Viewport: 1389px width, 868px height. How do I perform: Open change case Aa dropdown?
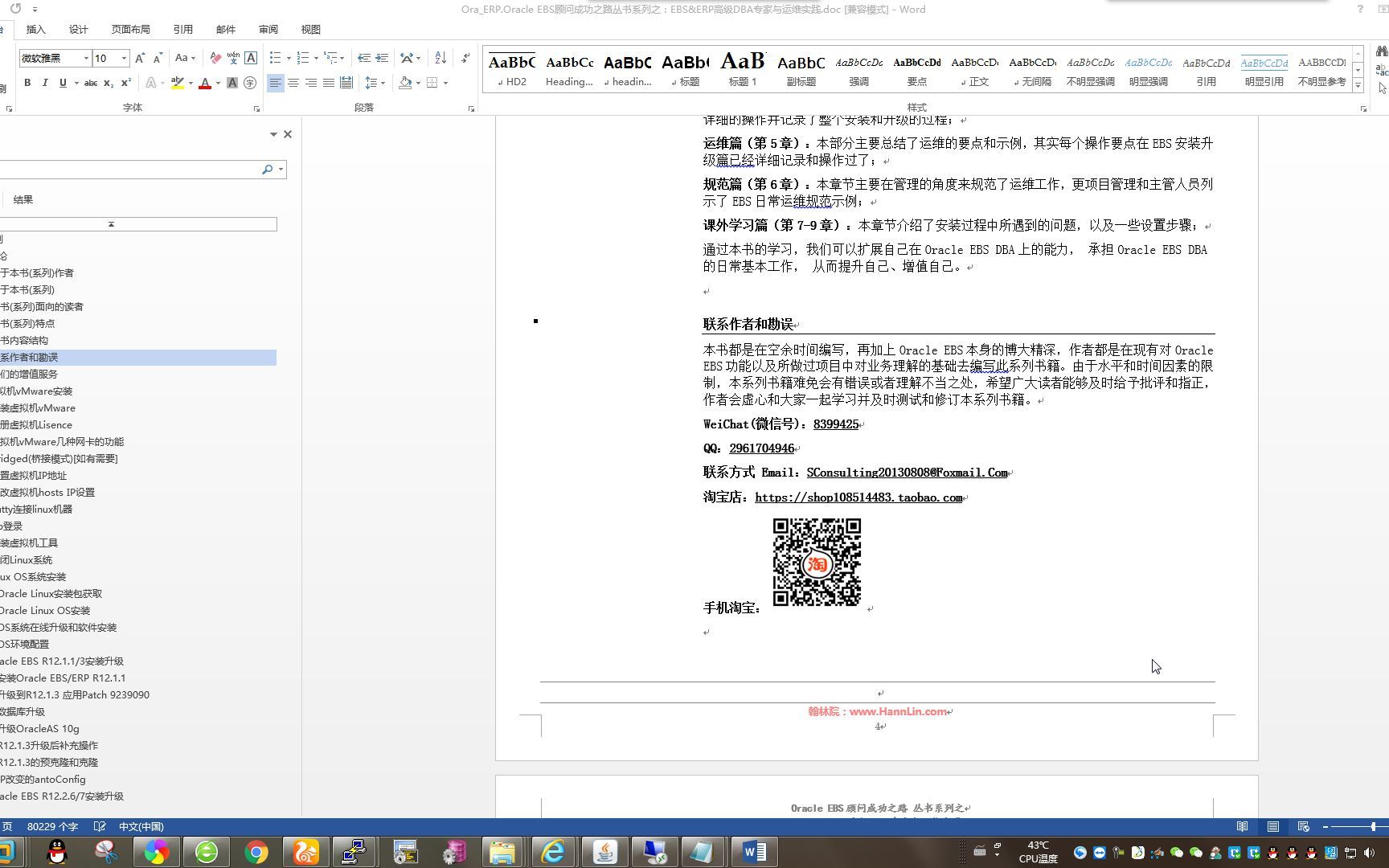pos(185,58)
